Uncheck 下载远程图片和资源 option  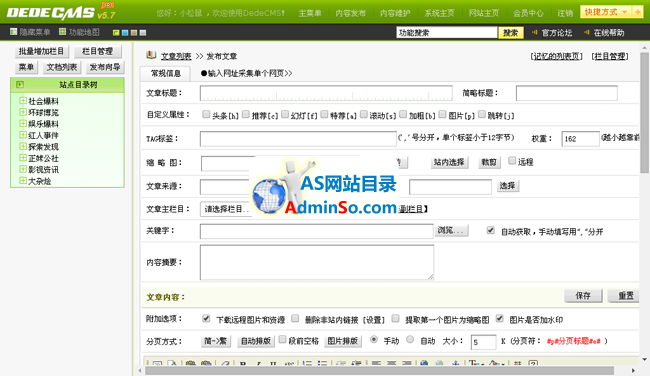[x=206, y=318]
